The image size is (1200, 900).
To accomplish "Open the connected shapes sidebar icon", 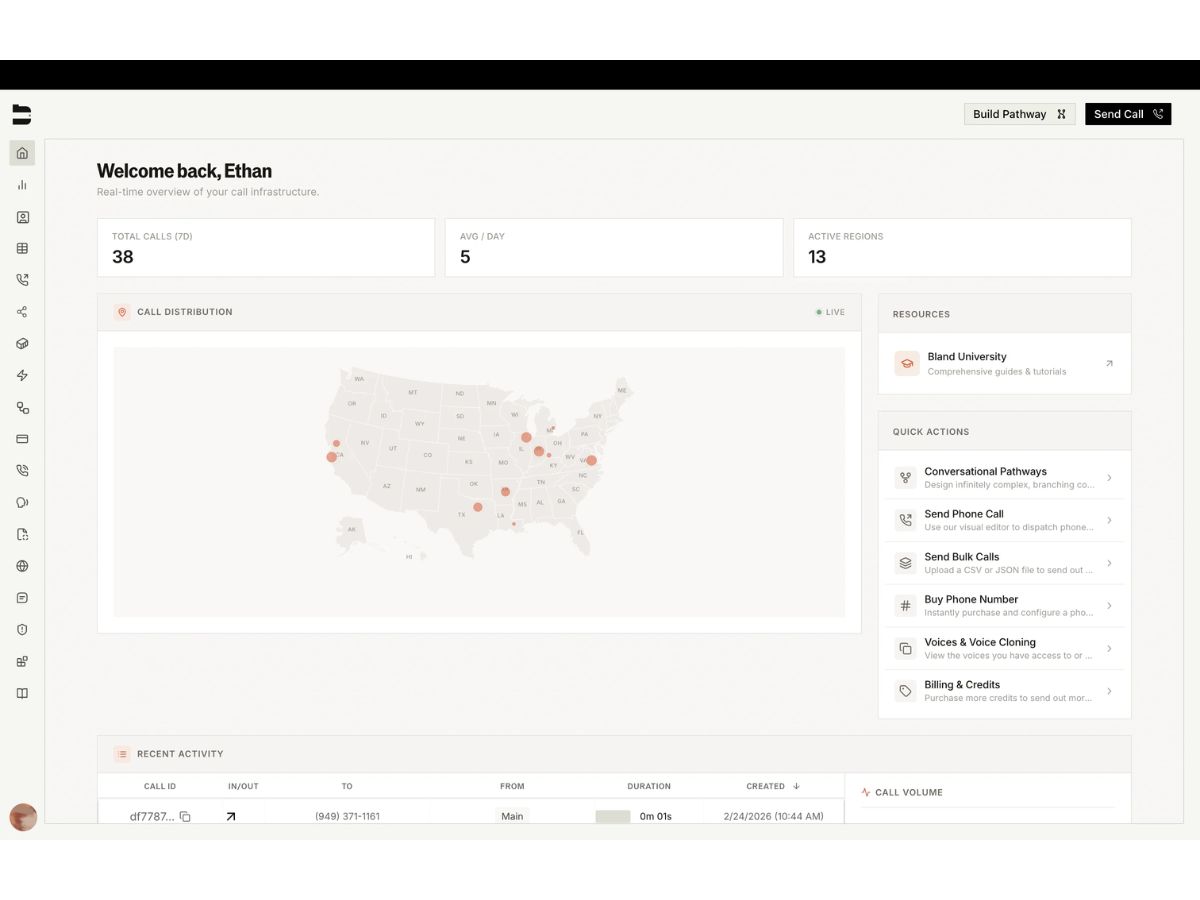I will 22,407.
